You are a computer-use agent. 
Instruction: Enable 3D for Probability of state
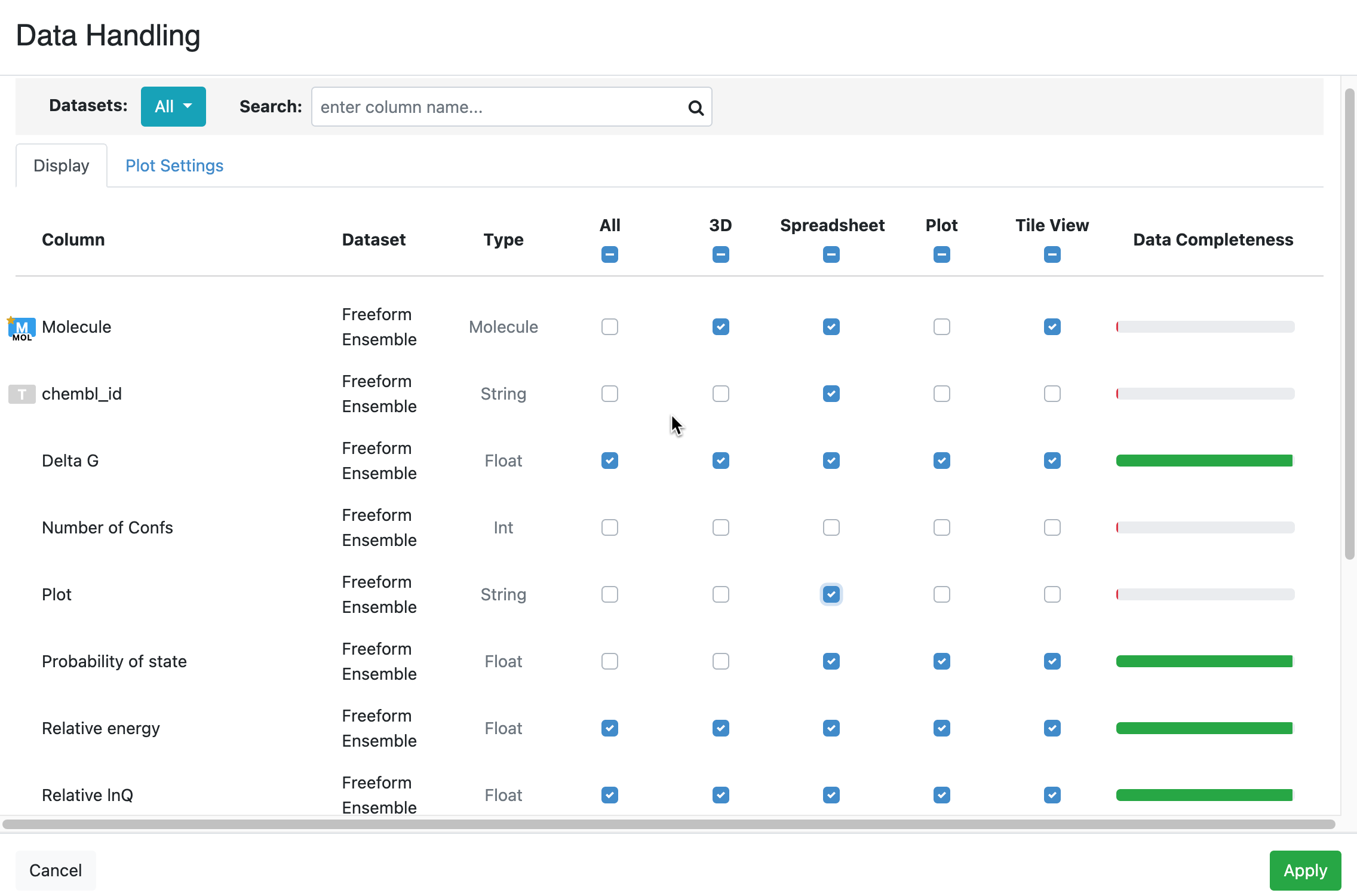coord(721,661)
